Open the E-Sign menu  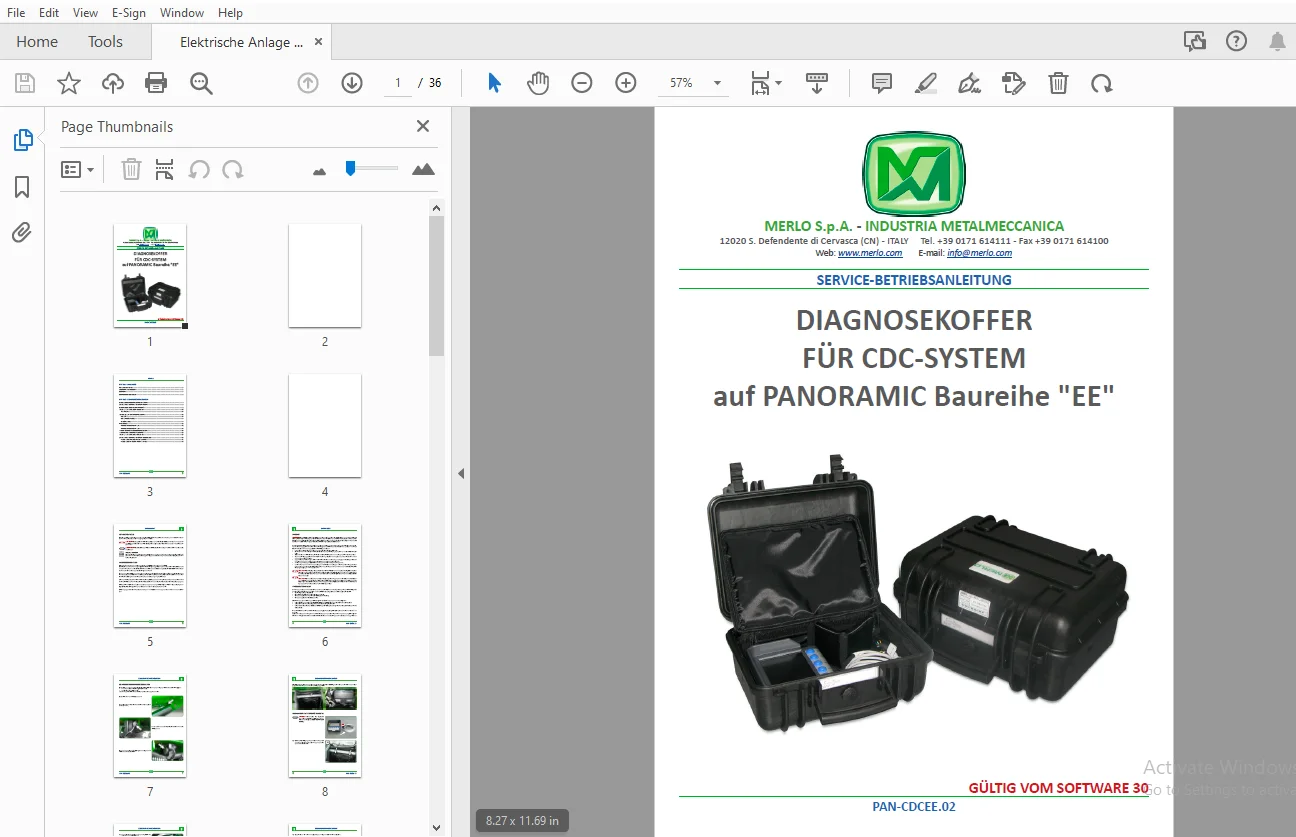click(129, 13)
